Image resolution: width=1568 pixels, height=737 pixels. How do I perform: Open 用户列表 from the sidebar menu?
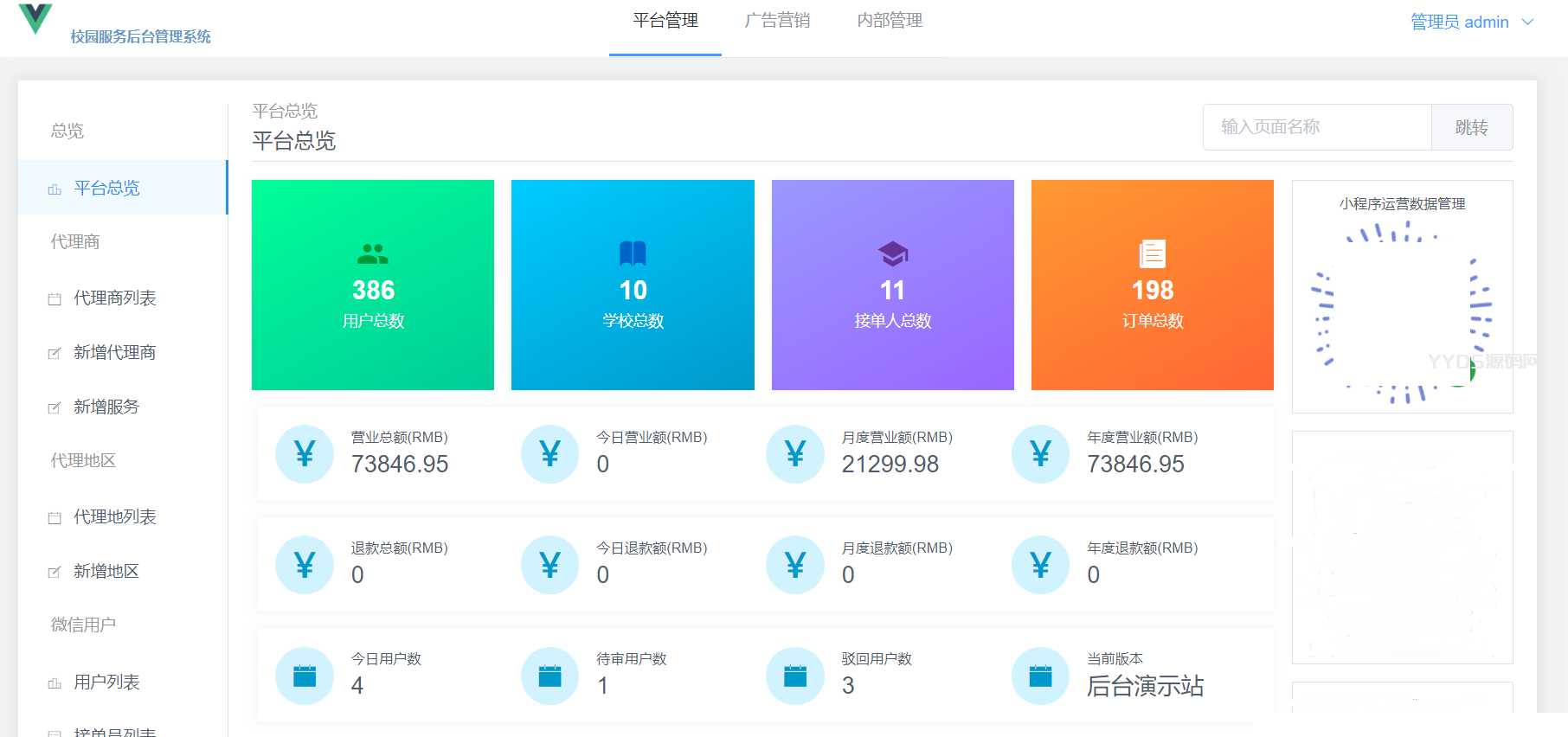point(106,683)
